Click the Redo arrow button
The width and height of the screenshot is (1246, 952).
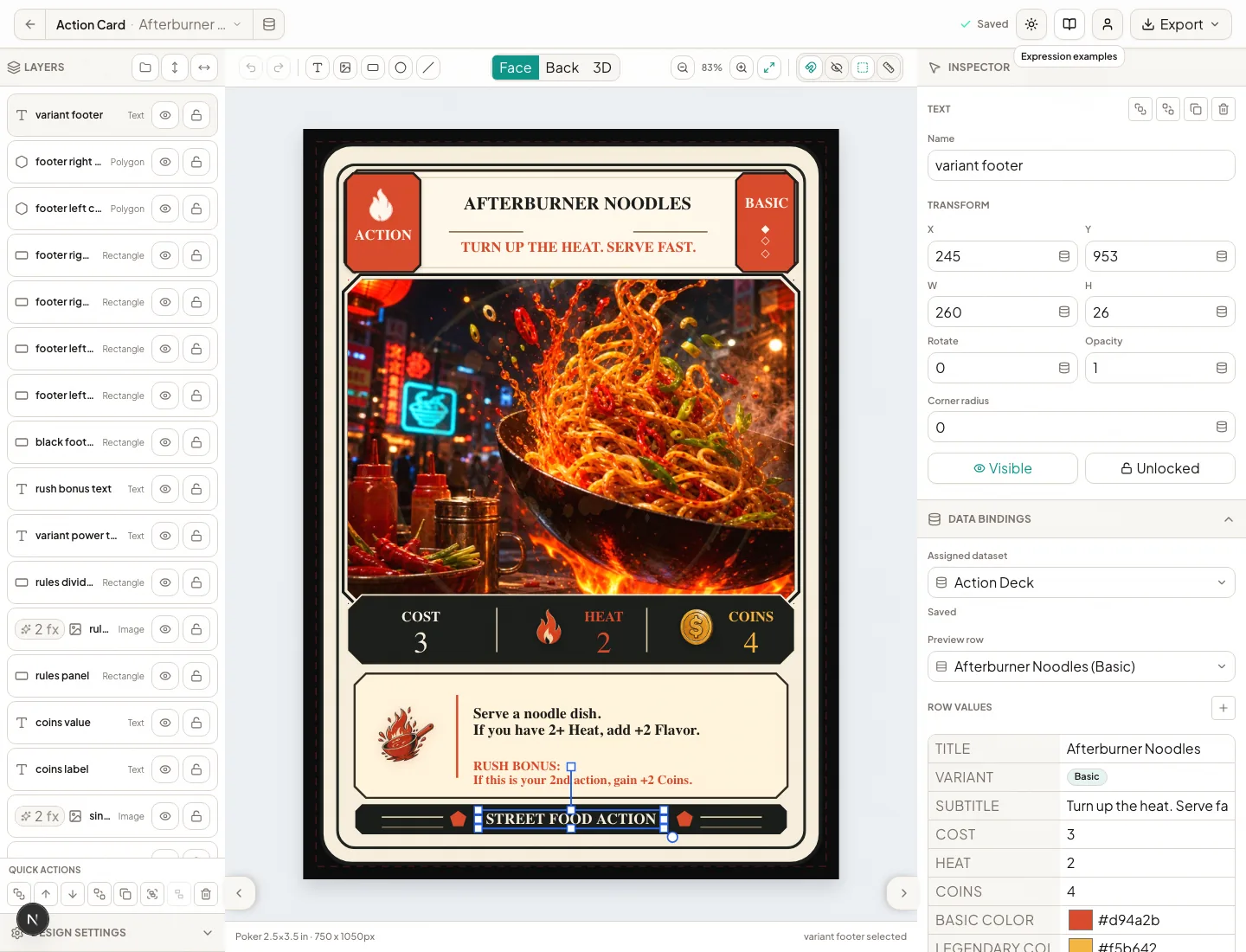click(x=279, y=68)
